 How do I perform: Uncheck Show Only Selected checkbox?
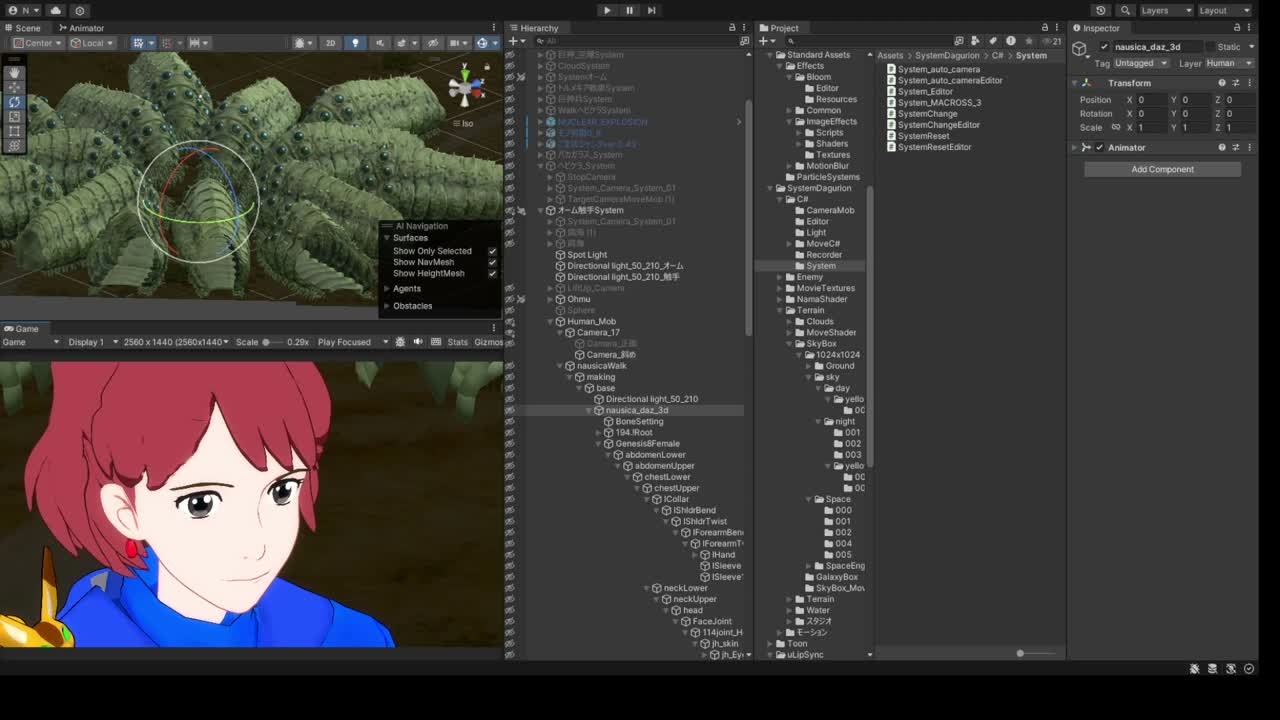(x=492, y=251)
